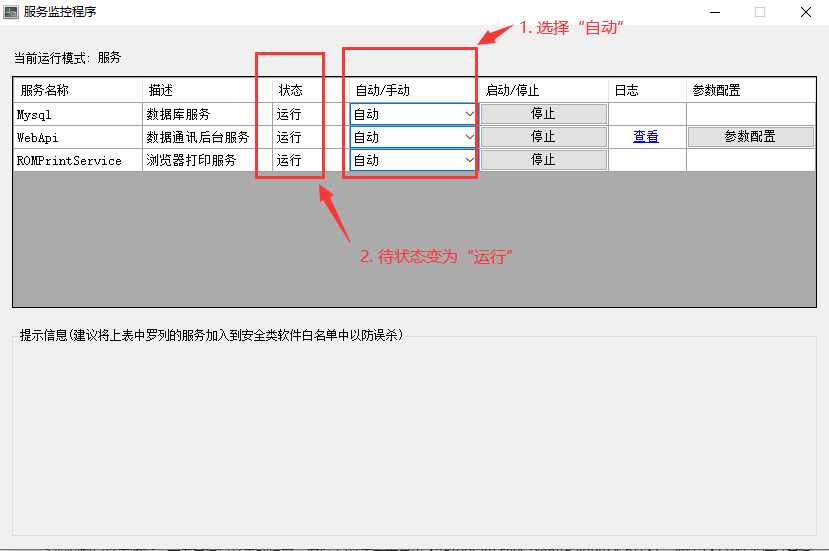Expand auto/manual dropdown for ROMPrintService

(x=469, y=160)
